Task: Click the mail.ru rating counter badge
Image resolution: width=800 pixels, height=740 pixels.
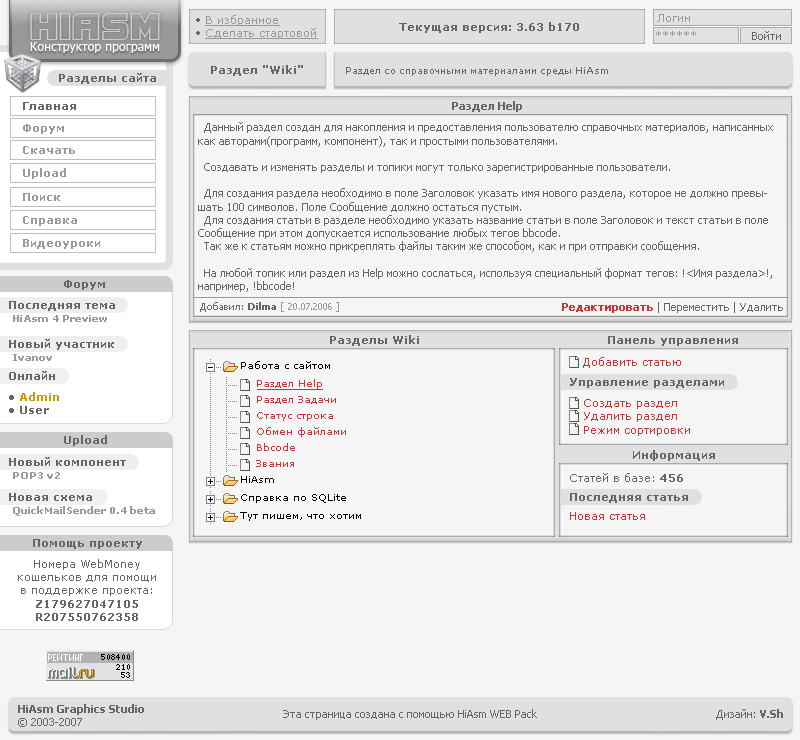Action: (x=90, y=666)
